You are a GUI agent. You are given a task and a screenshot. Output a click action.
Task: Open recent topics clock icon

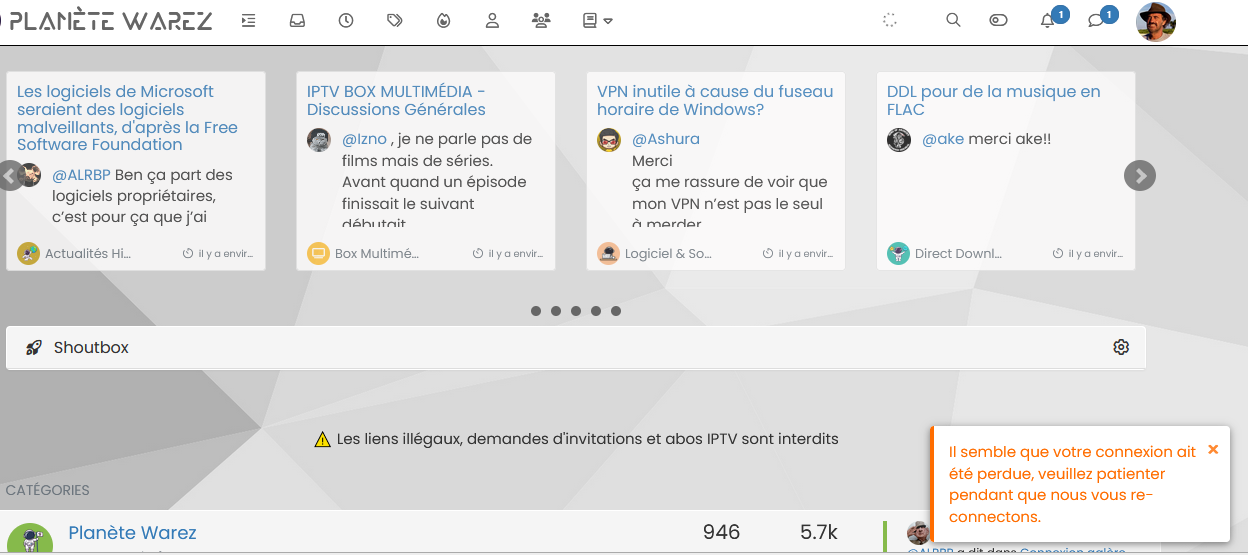point(346,20)
